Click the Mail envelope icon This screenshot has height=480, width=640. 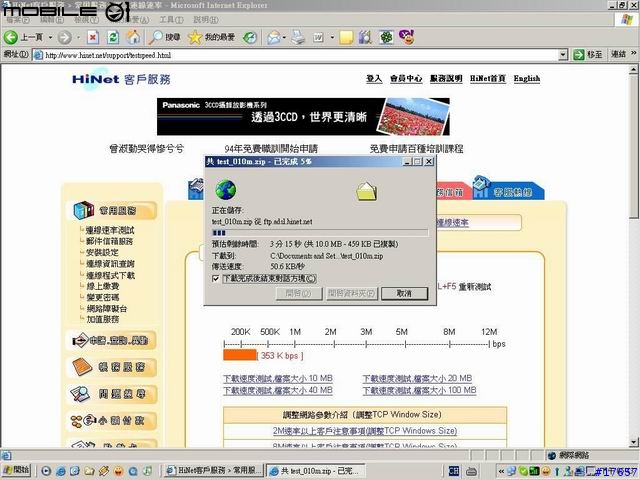[x=273, y=38]
